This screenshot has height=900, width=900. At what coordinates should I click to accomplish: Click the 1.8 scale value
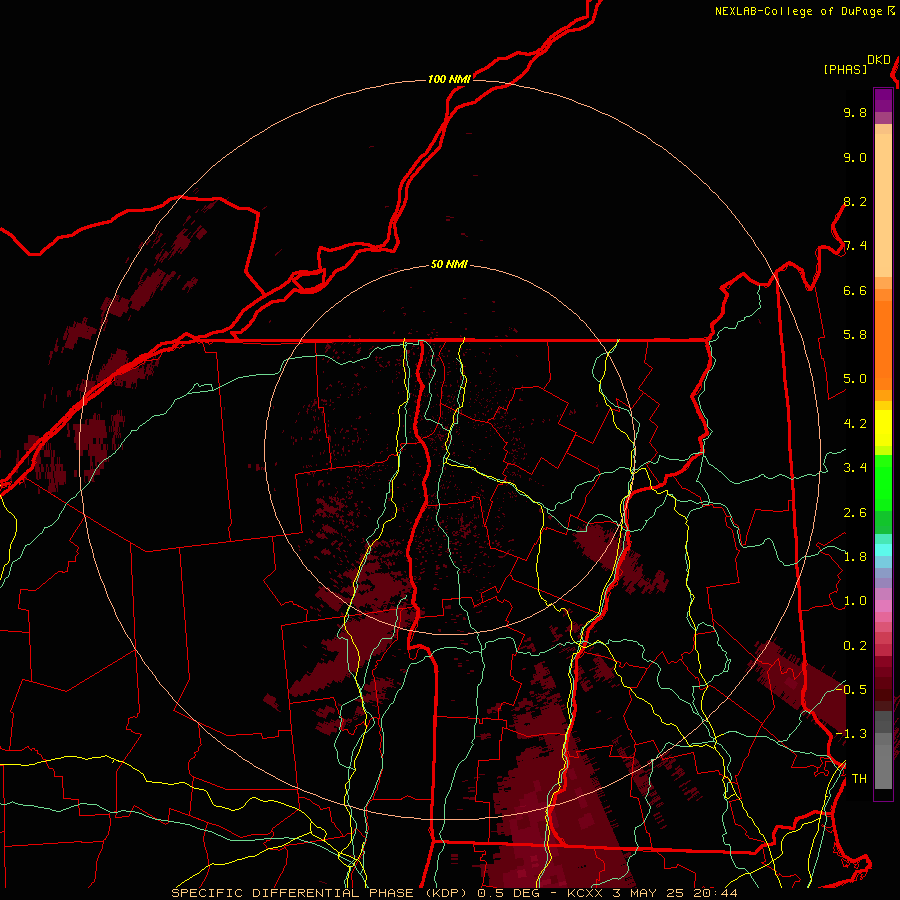pos(855,557)
